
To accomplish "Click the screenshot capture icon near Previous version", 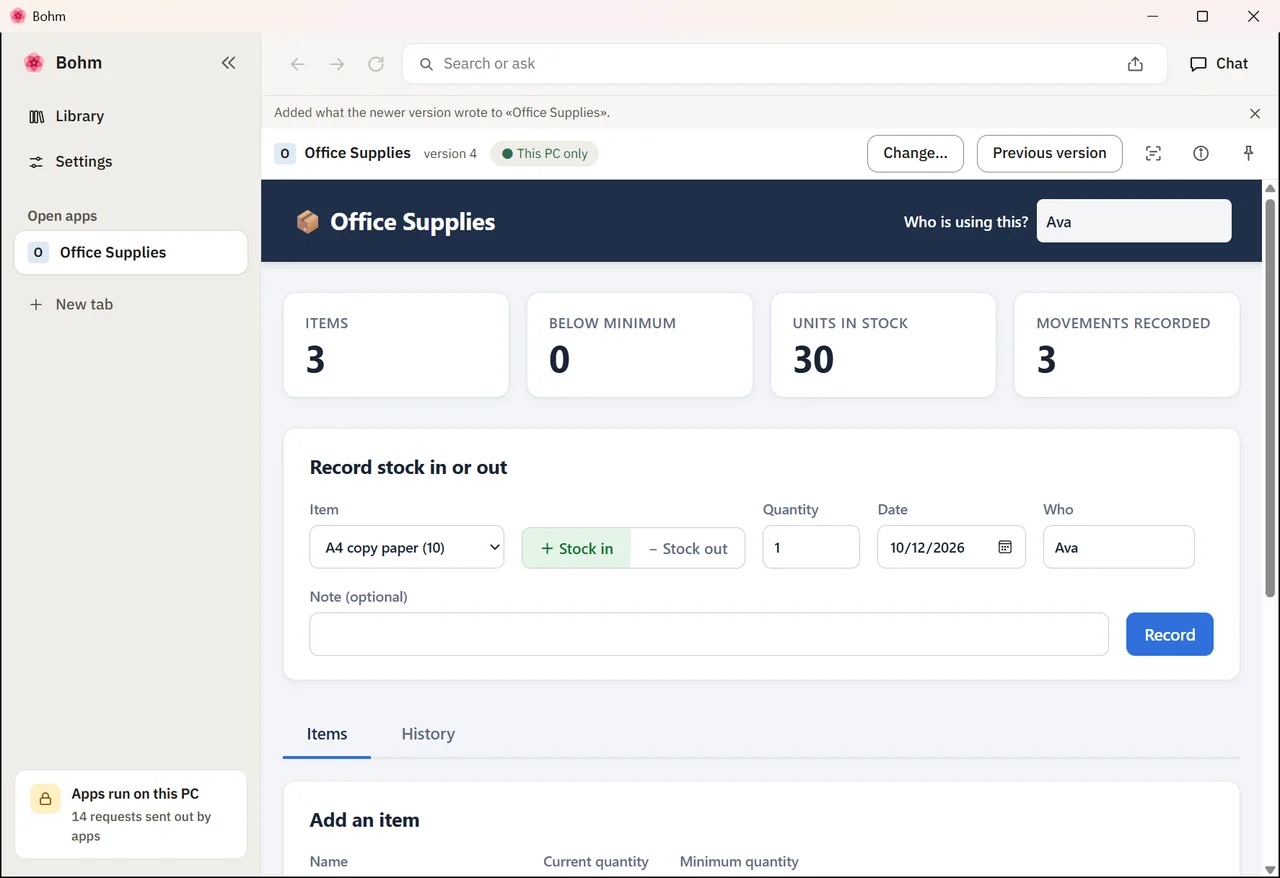I will tap(1153, 153).
